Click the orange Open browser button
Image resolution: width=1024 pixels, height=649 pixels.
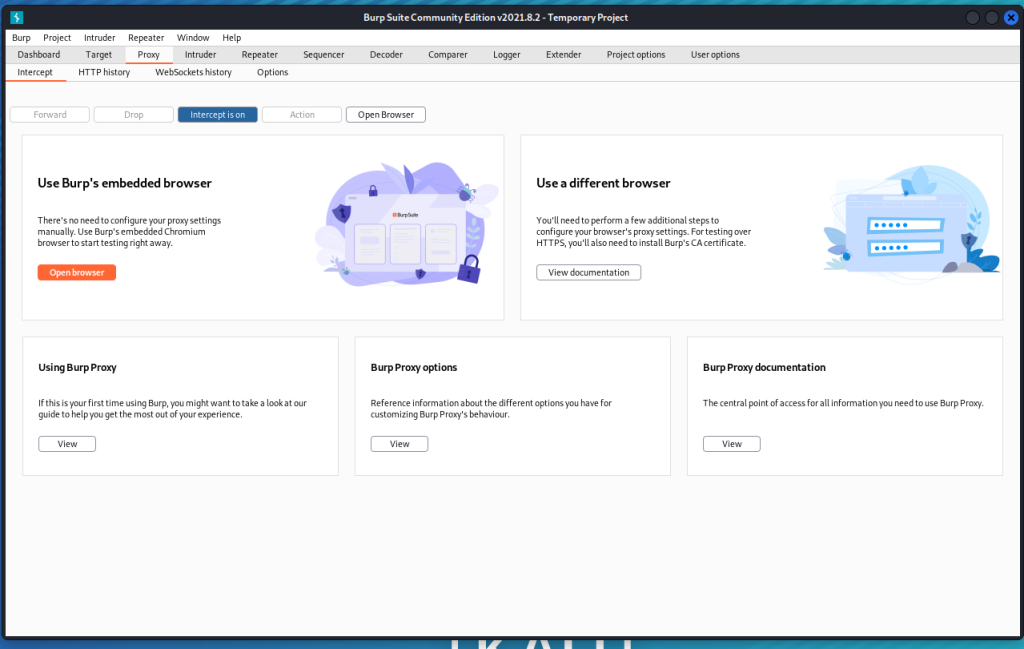(x=76, y=271)
